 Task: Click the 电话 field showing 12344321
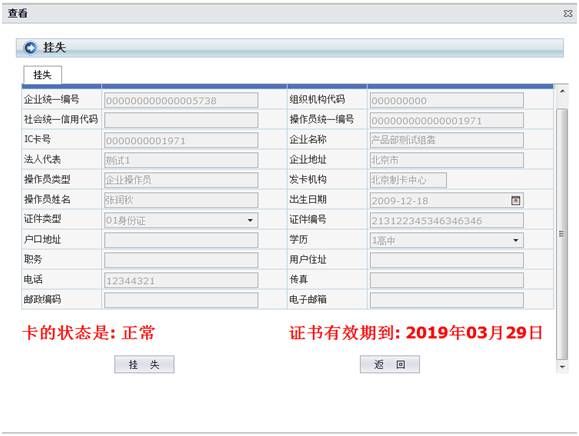point(181,280)
